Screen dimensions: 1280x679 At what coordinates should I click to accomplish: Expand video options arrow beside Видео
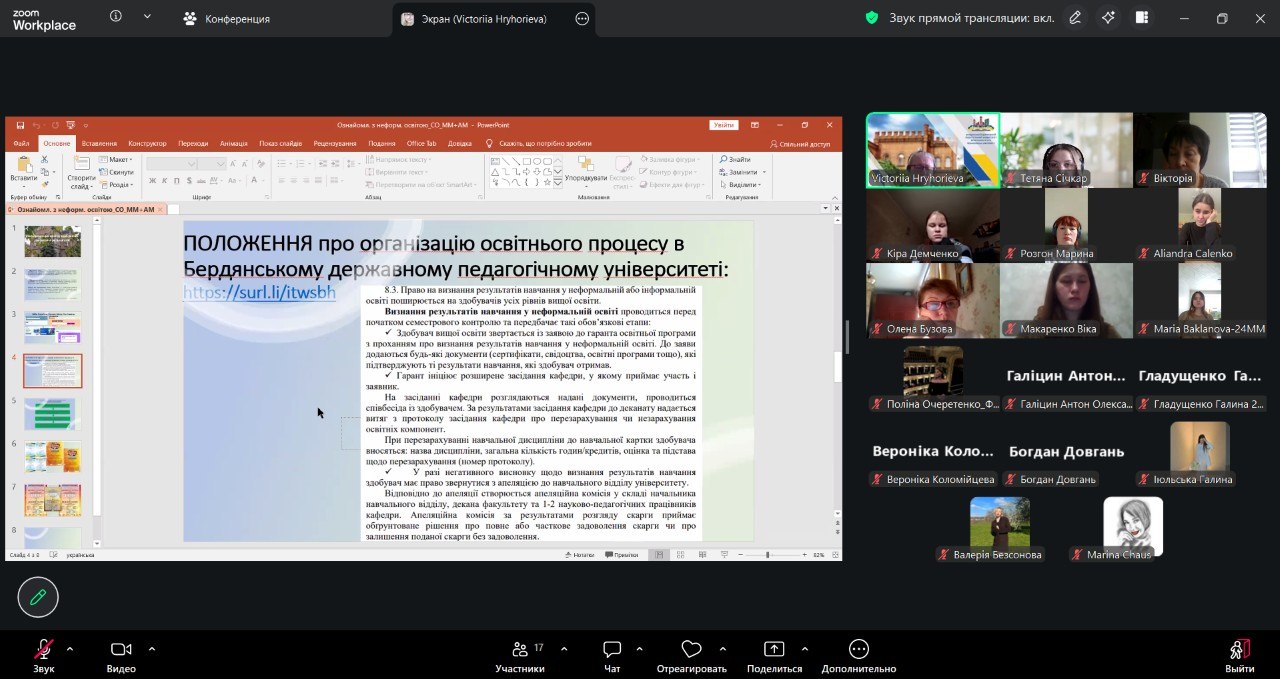(152, 648)
